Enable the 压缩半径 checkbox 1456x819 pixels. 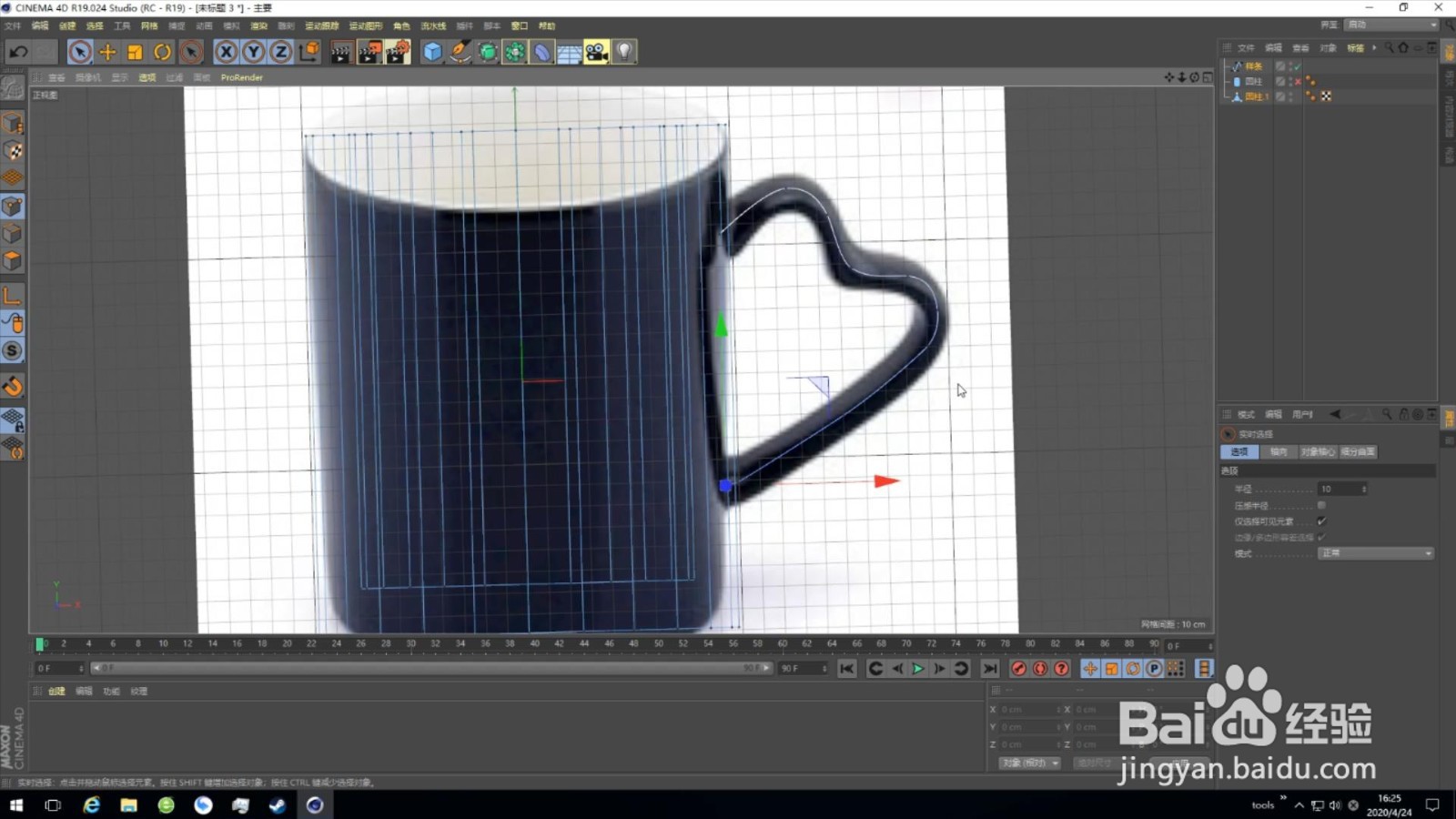click(x=1322, y=505)
